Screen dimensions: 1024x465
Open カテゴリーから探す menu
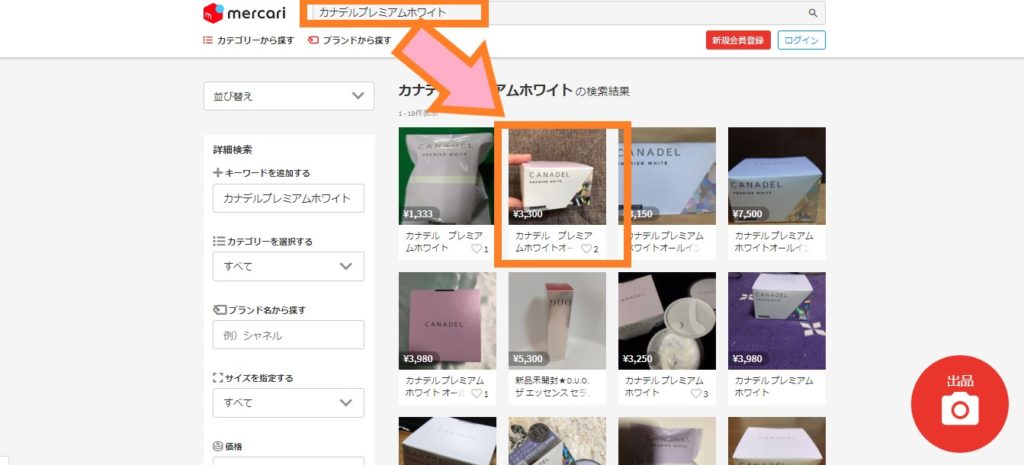click(x=249, y=40)
